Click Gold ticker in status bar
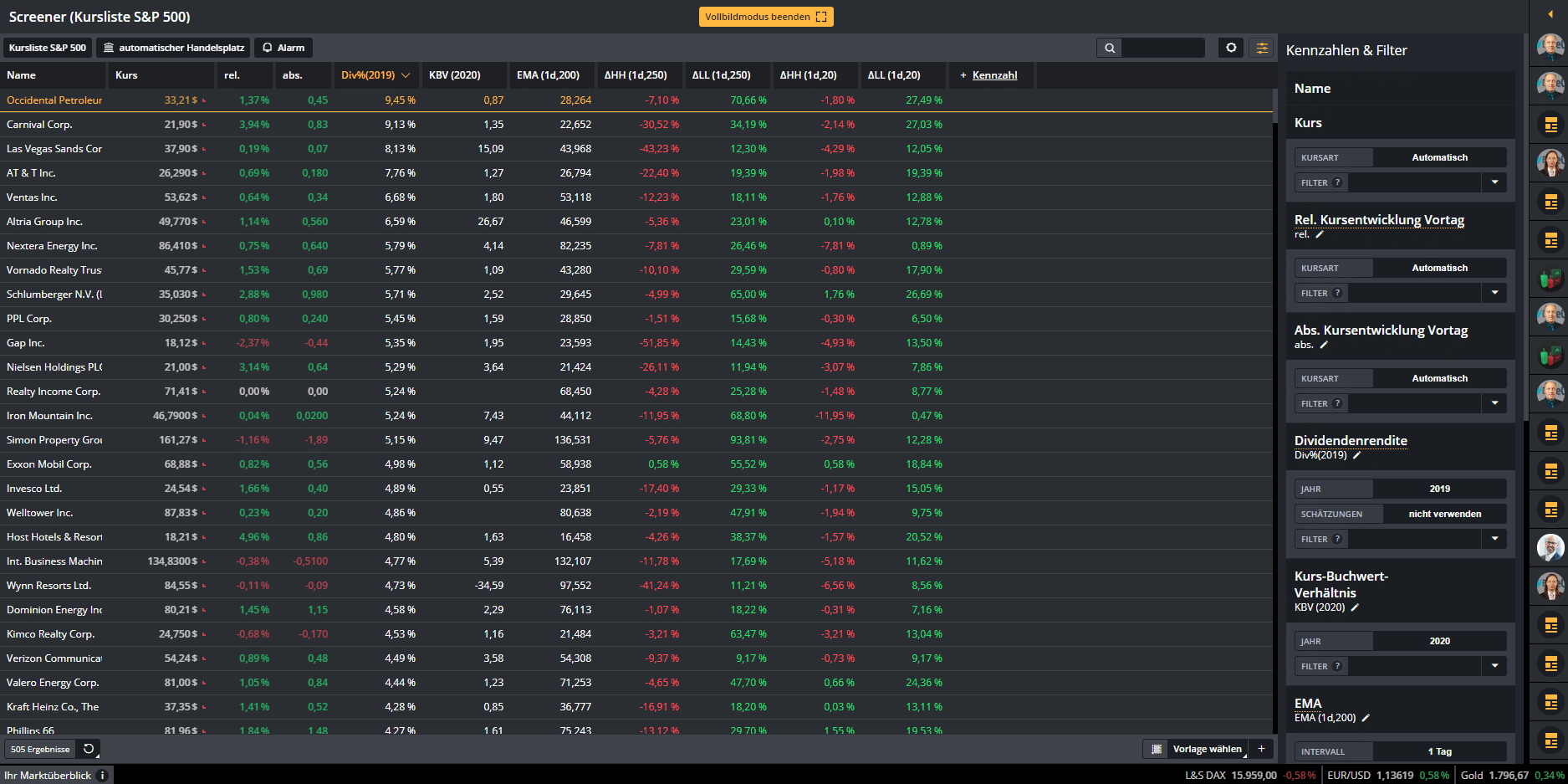Screen dimensions: 1568x784 click(1512, 776)
